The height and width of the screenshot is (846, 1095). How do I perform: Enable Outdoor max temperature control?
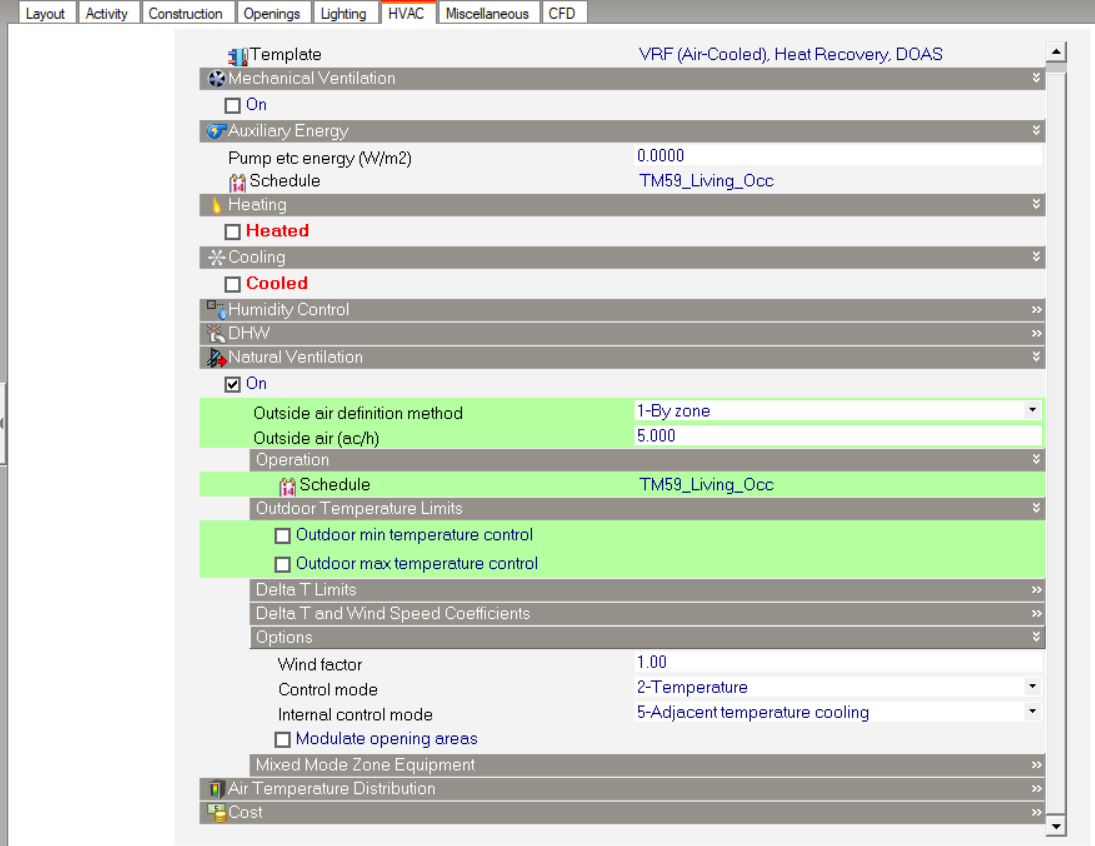[x=282, y=564]
